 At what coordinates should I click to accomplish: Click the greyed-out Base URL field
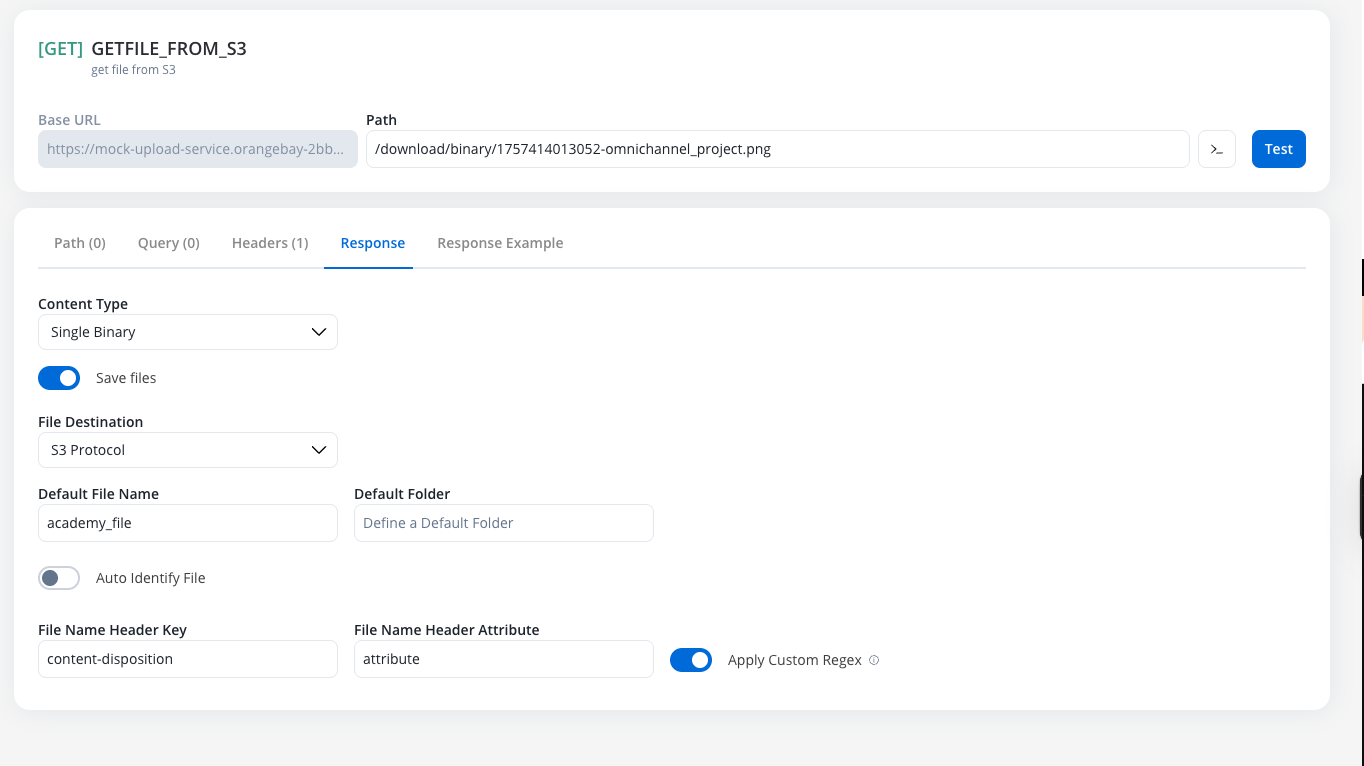point(197,149)
